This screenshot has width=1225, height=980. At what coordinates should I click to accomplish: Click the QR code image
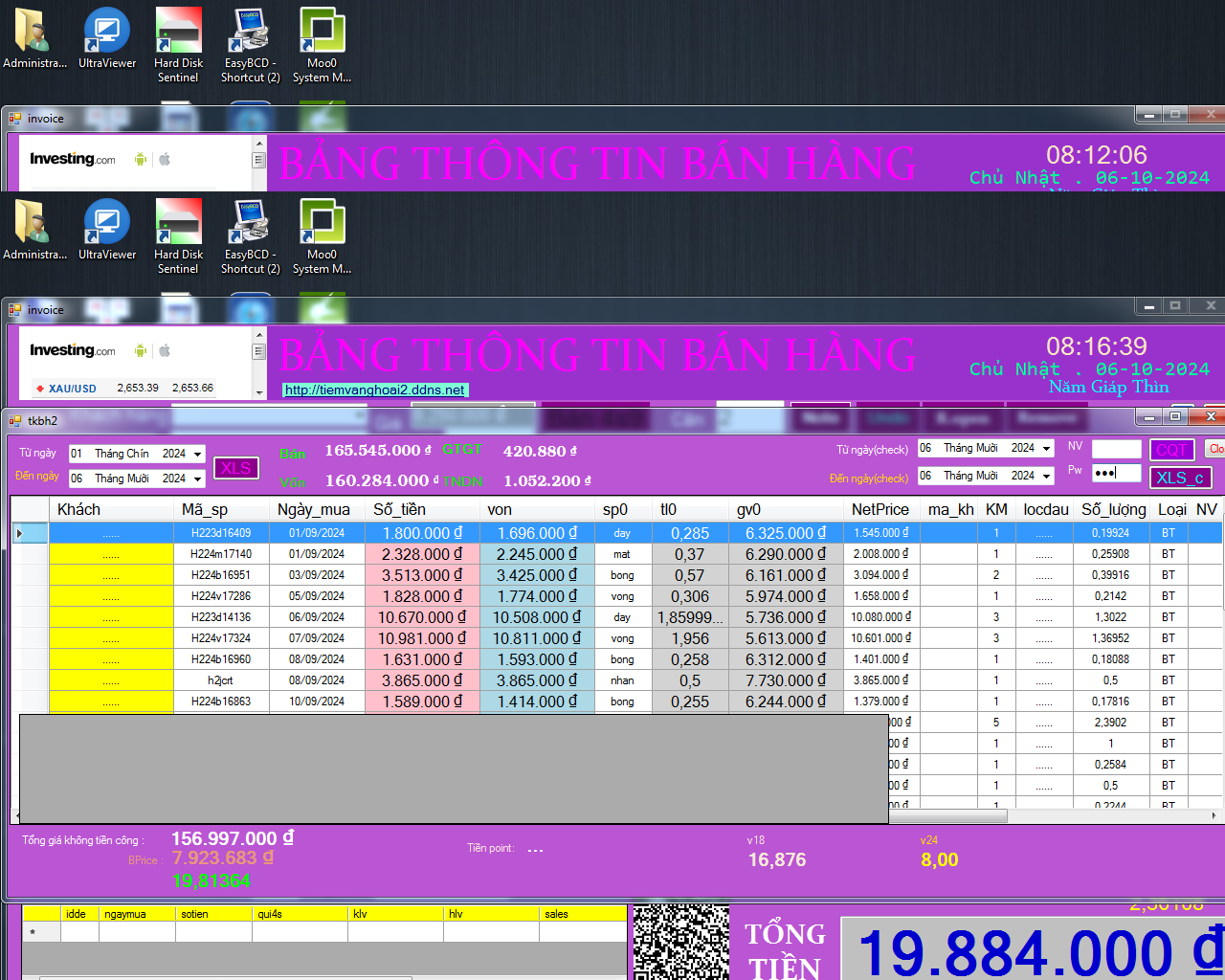[680, 943]
